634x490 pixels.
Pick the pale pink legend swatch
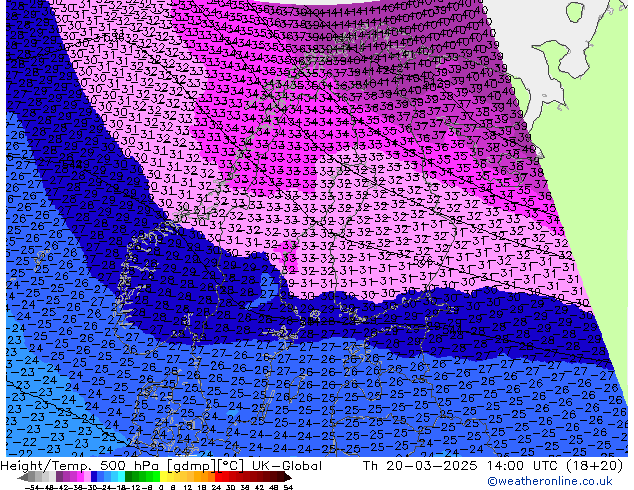click(87, 476)
